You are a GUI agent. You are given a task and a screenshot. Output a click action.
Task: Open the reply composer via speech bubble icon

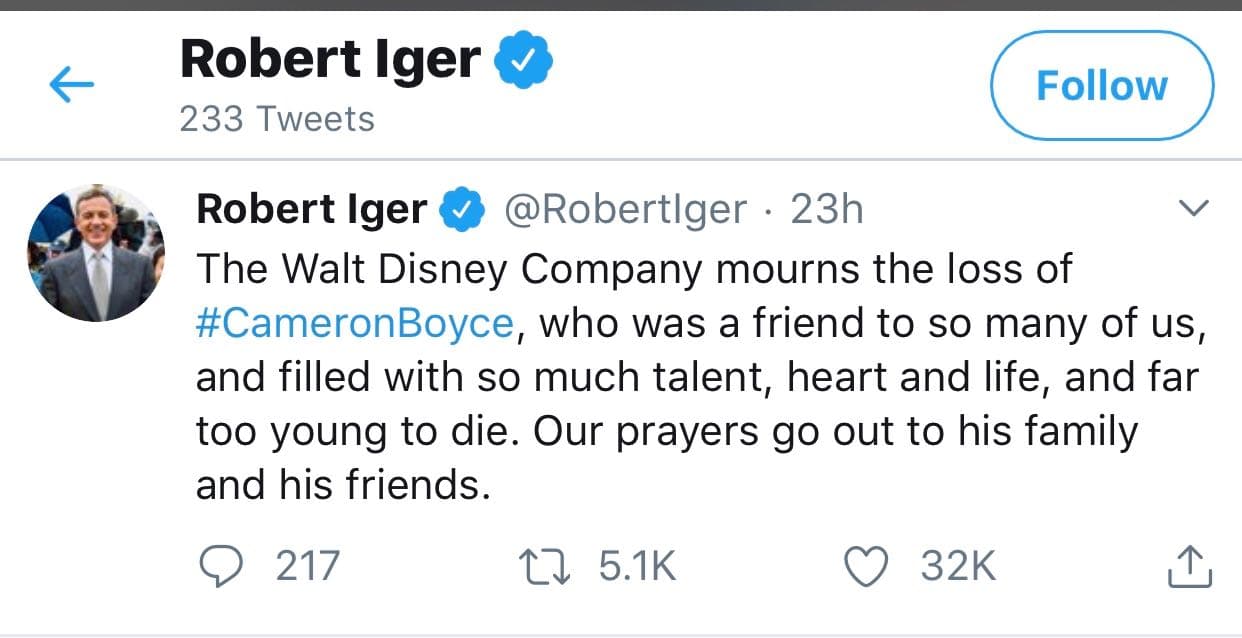point(224,565)
